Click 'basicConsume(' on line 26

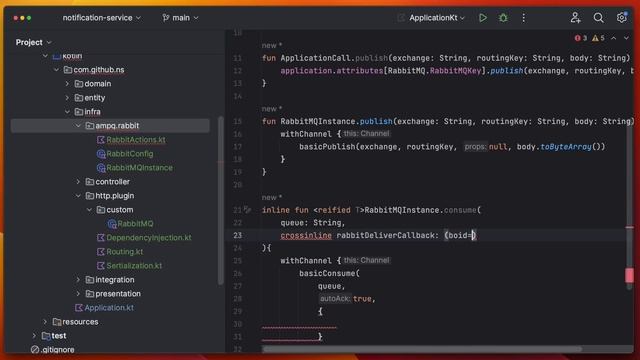(x=329, y=273)
